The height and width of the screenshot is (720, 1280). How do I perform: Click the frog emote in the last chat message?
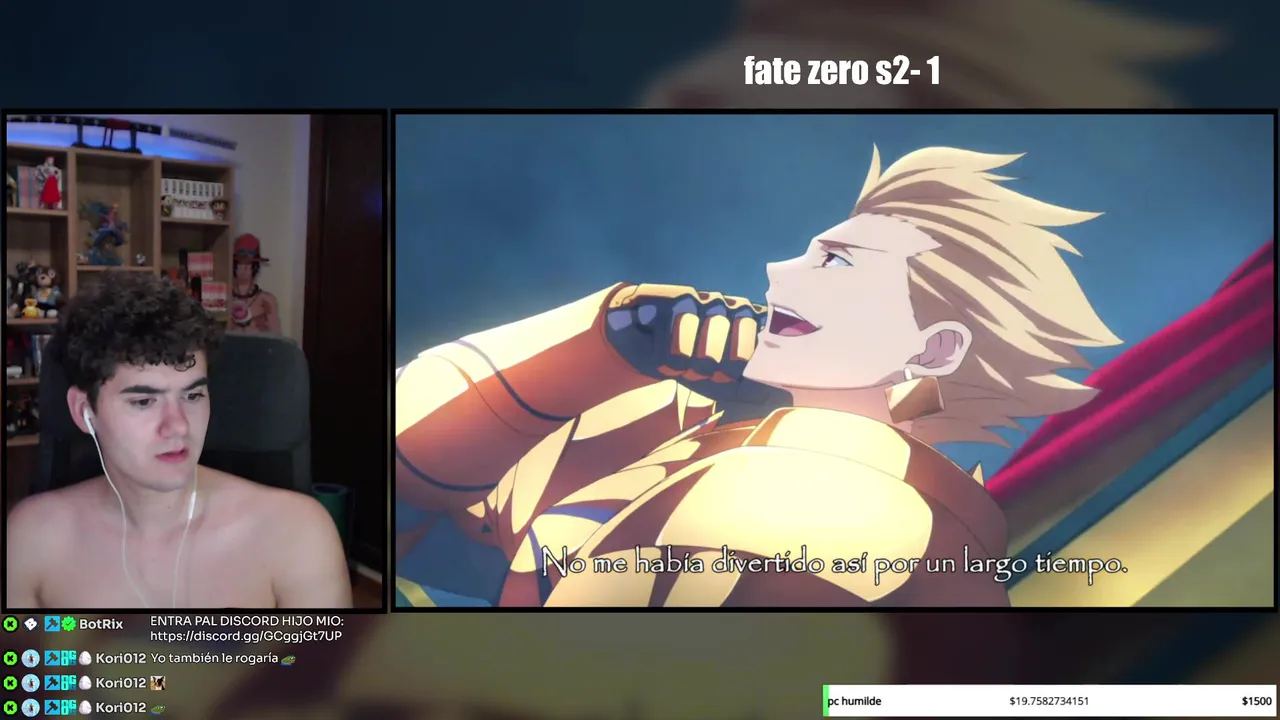pos(158,709)
